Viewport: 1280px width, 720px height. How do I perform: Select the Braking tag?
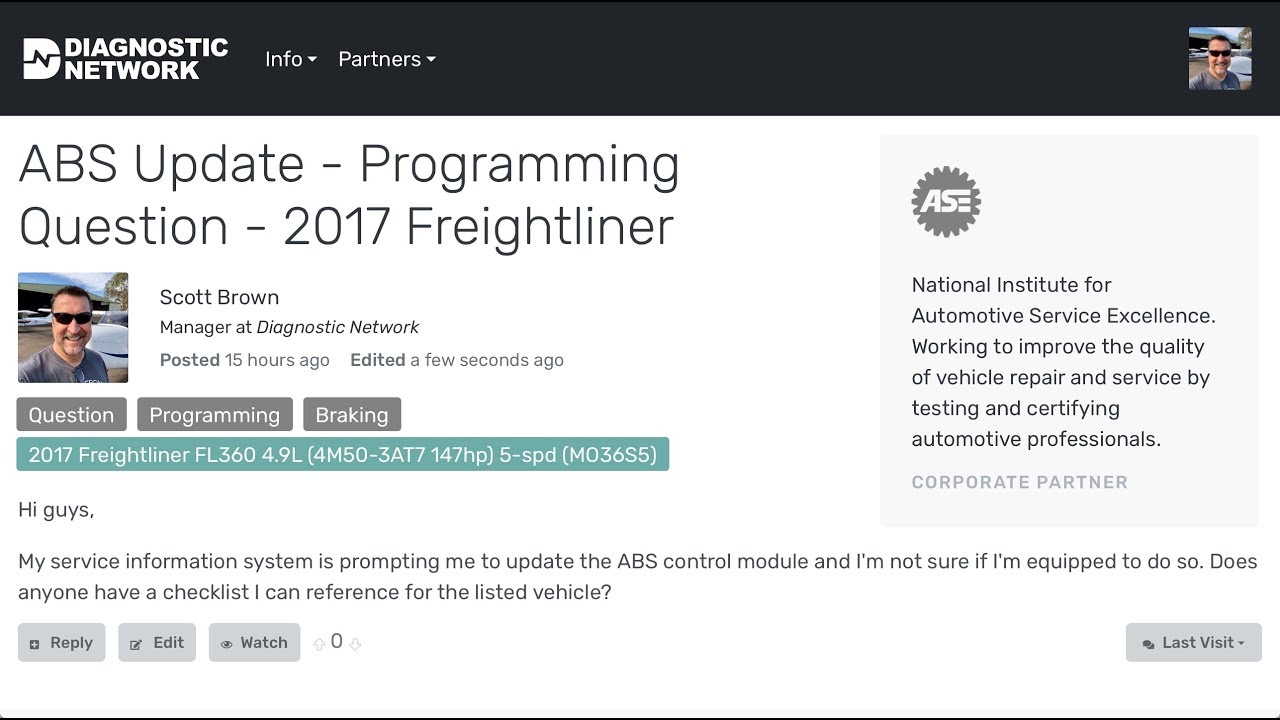click(x=351, y=415)
